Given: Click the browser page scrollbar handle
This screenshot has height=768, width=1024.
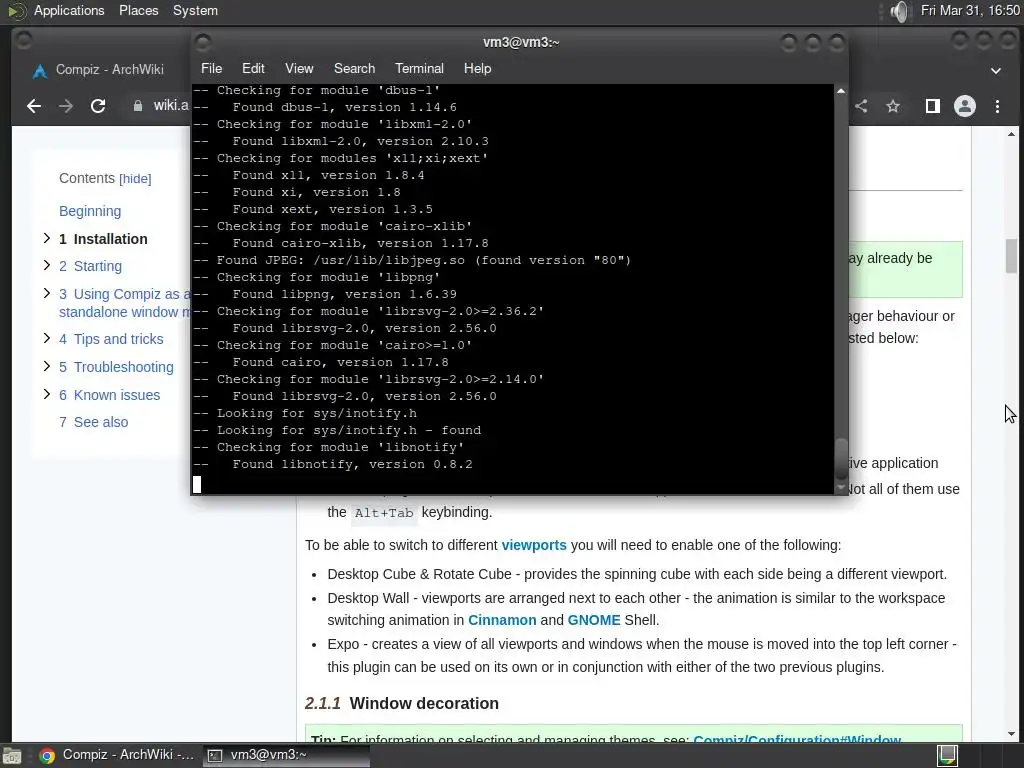Looking at the screenshot, I should (x=1012, y=256).
